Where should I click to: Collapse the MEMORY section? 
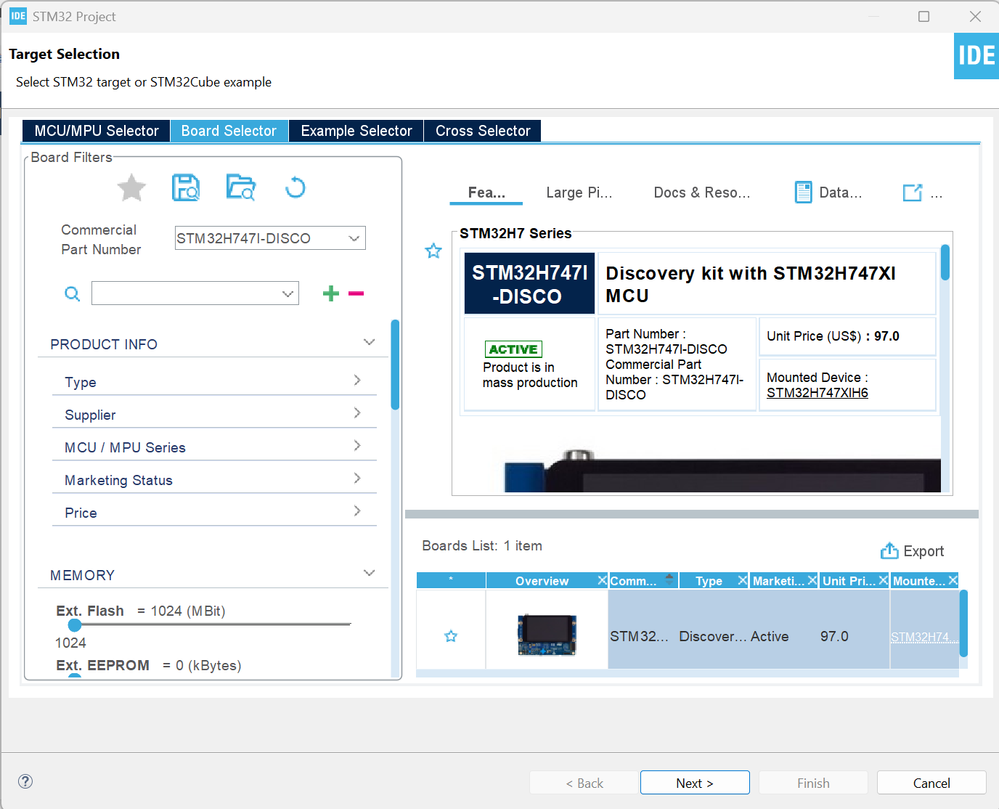coord(369,573)
